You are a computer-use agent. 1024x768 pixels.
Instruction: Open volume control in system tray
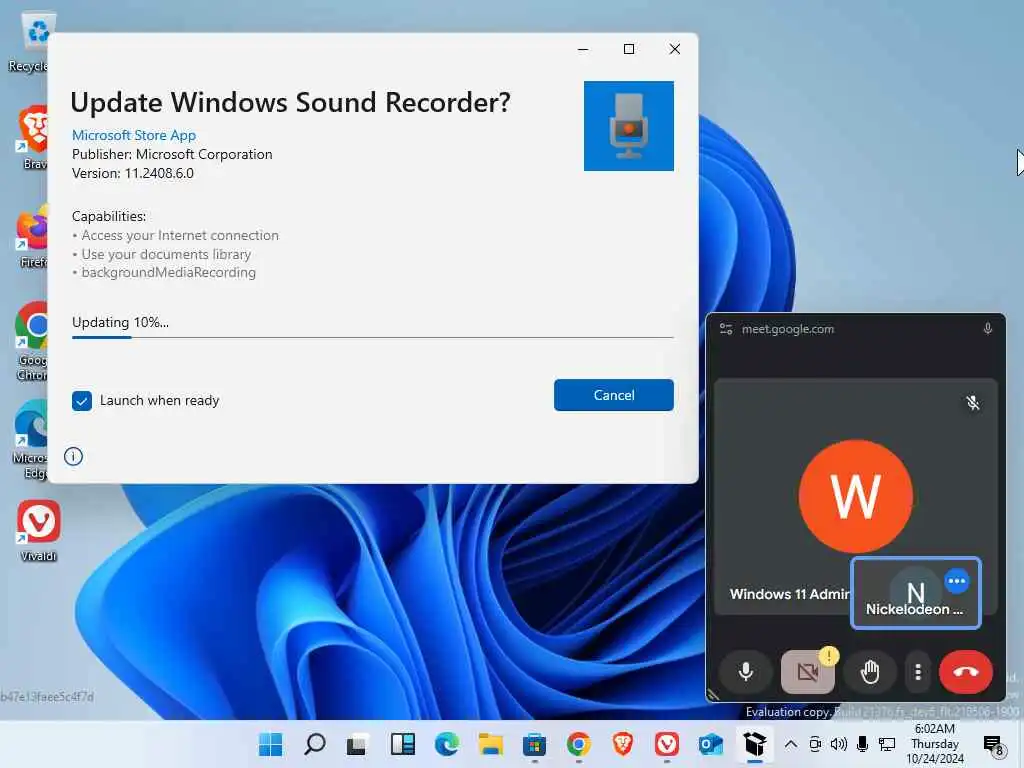(x=839, y=744)
